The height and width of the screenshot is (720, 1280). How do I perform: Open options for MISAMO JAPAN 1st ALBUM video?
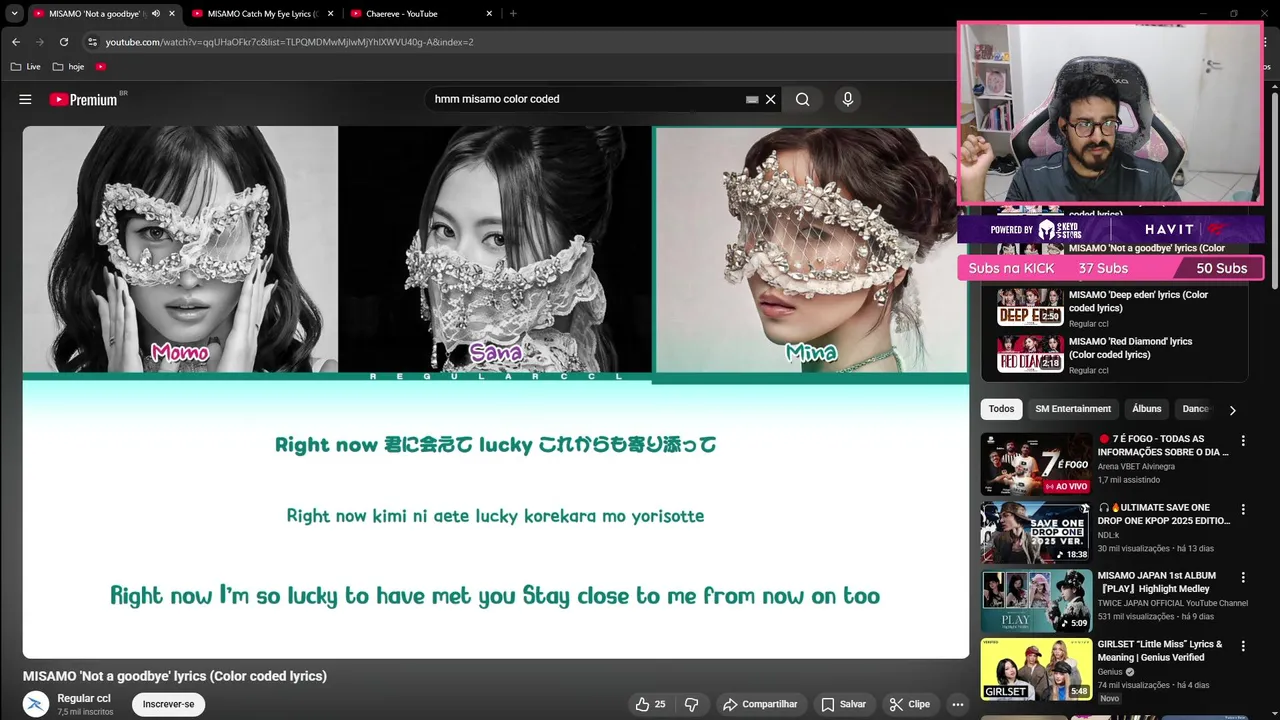point(1243,577)
